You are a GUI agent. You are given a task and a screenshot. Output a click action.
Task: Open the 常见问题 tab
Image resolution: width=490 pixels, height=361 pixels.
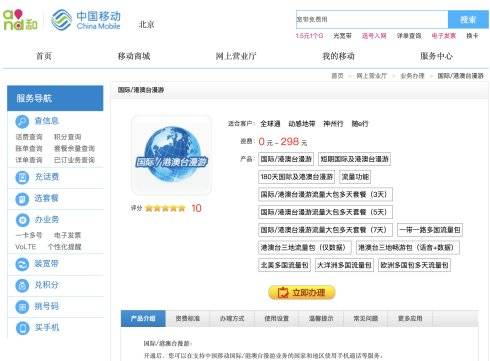point(366,319)
